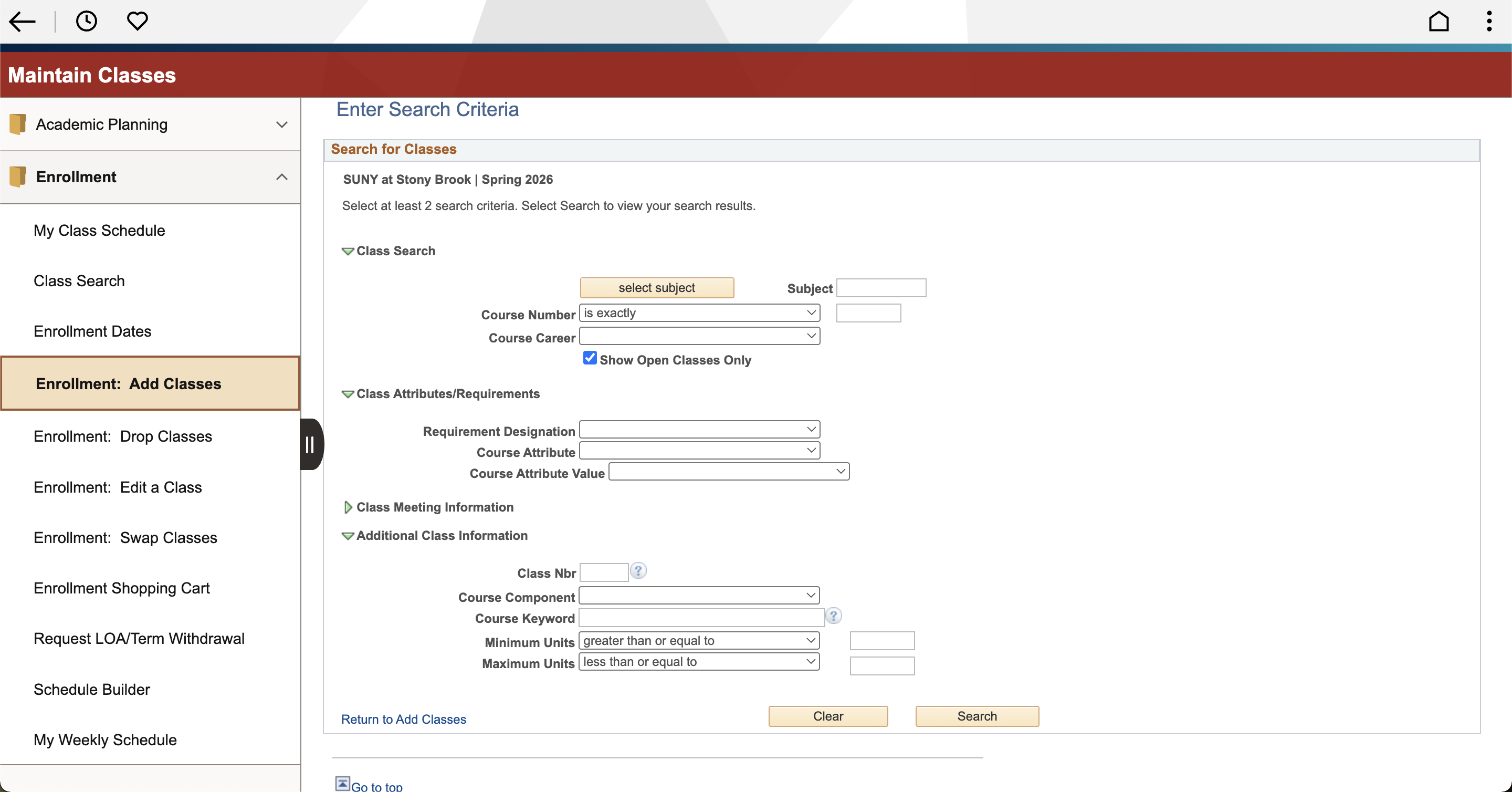Collapse the Enrollment section

pyautogui.click(x=282, y=176)
